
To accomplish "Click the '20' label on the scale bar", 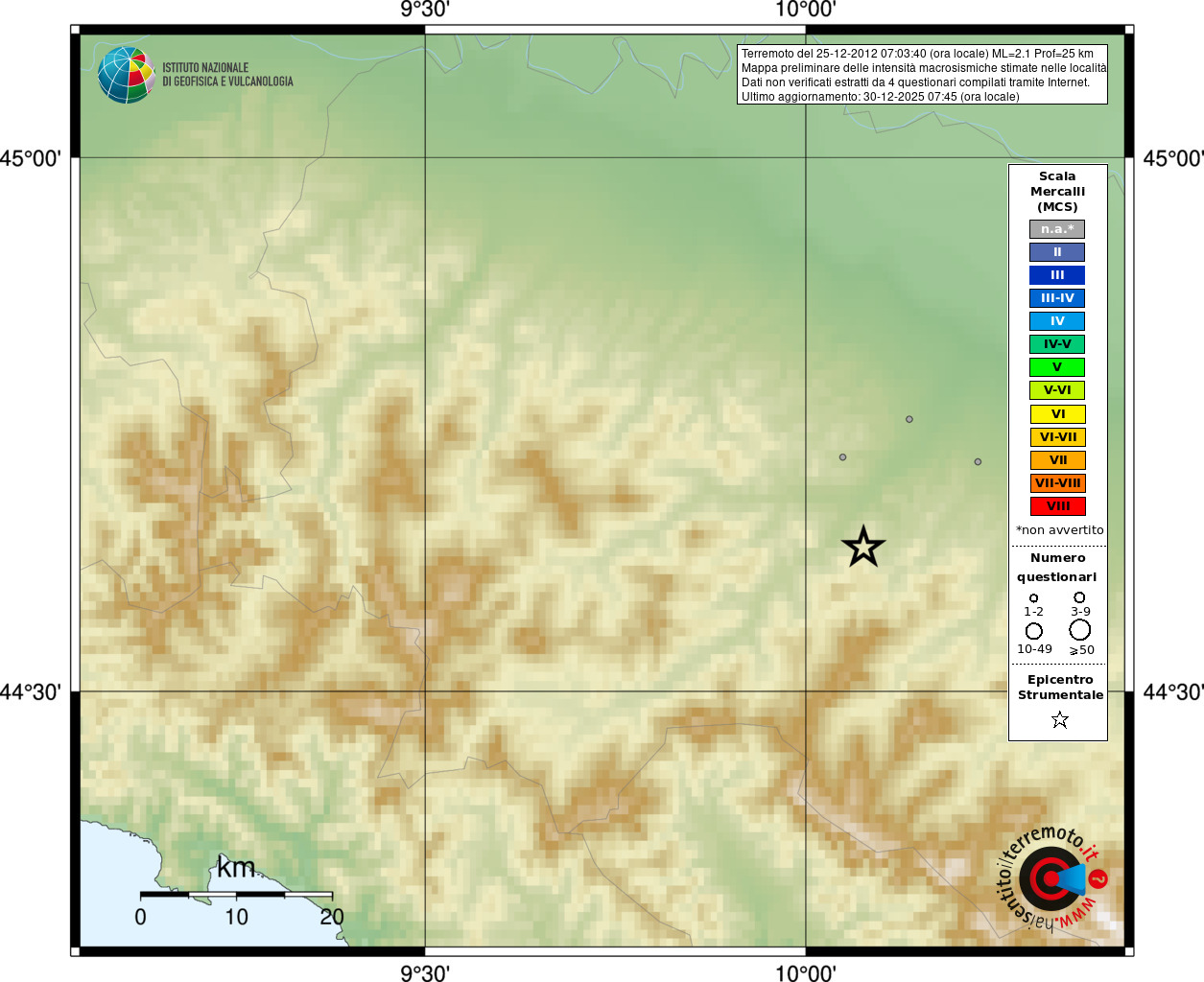I will [332, 917].
